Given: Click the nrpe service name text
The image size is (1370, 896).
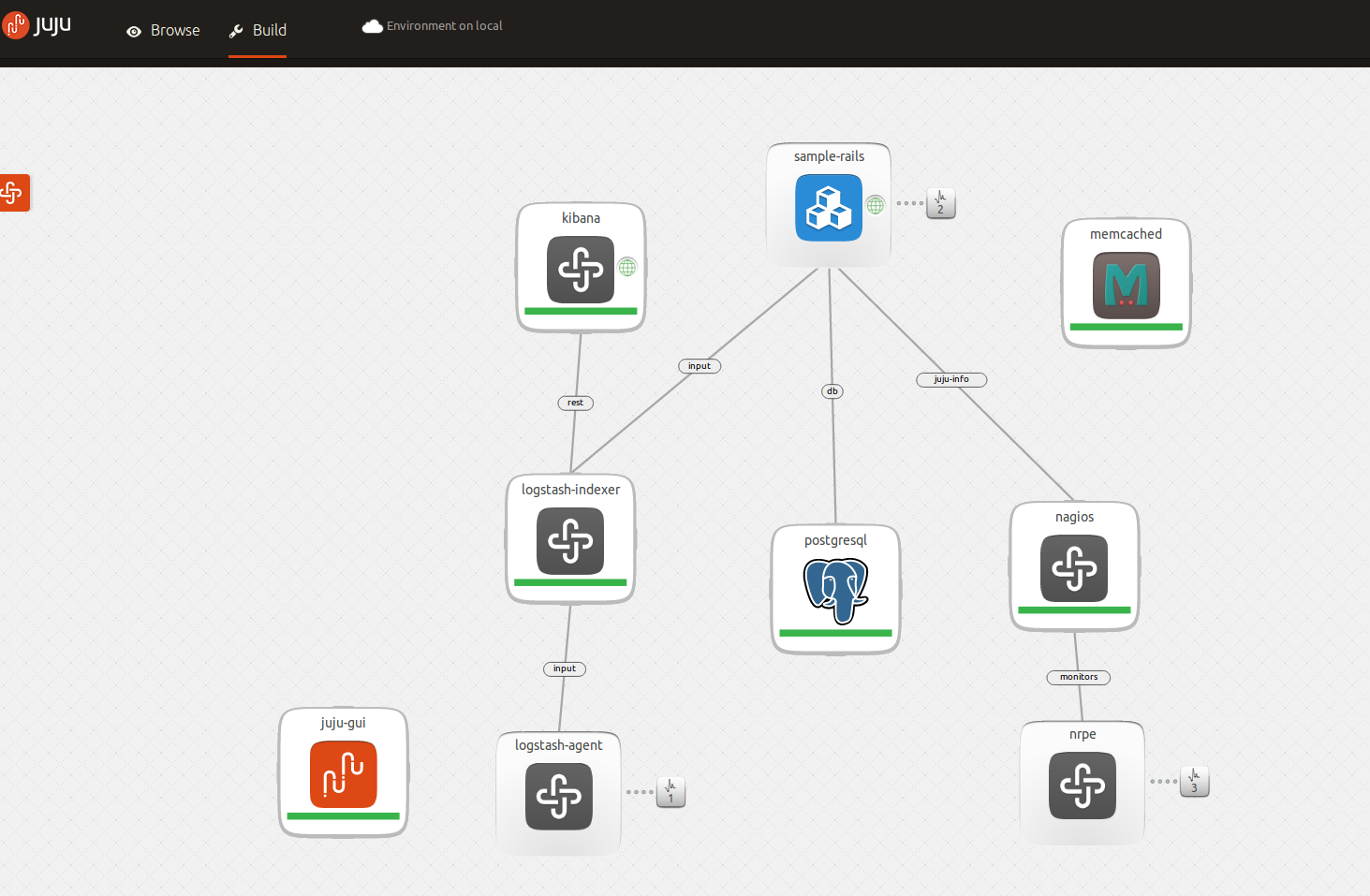Looking at the screenshot, I should tap(1083, 734).
